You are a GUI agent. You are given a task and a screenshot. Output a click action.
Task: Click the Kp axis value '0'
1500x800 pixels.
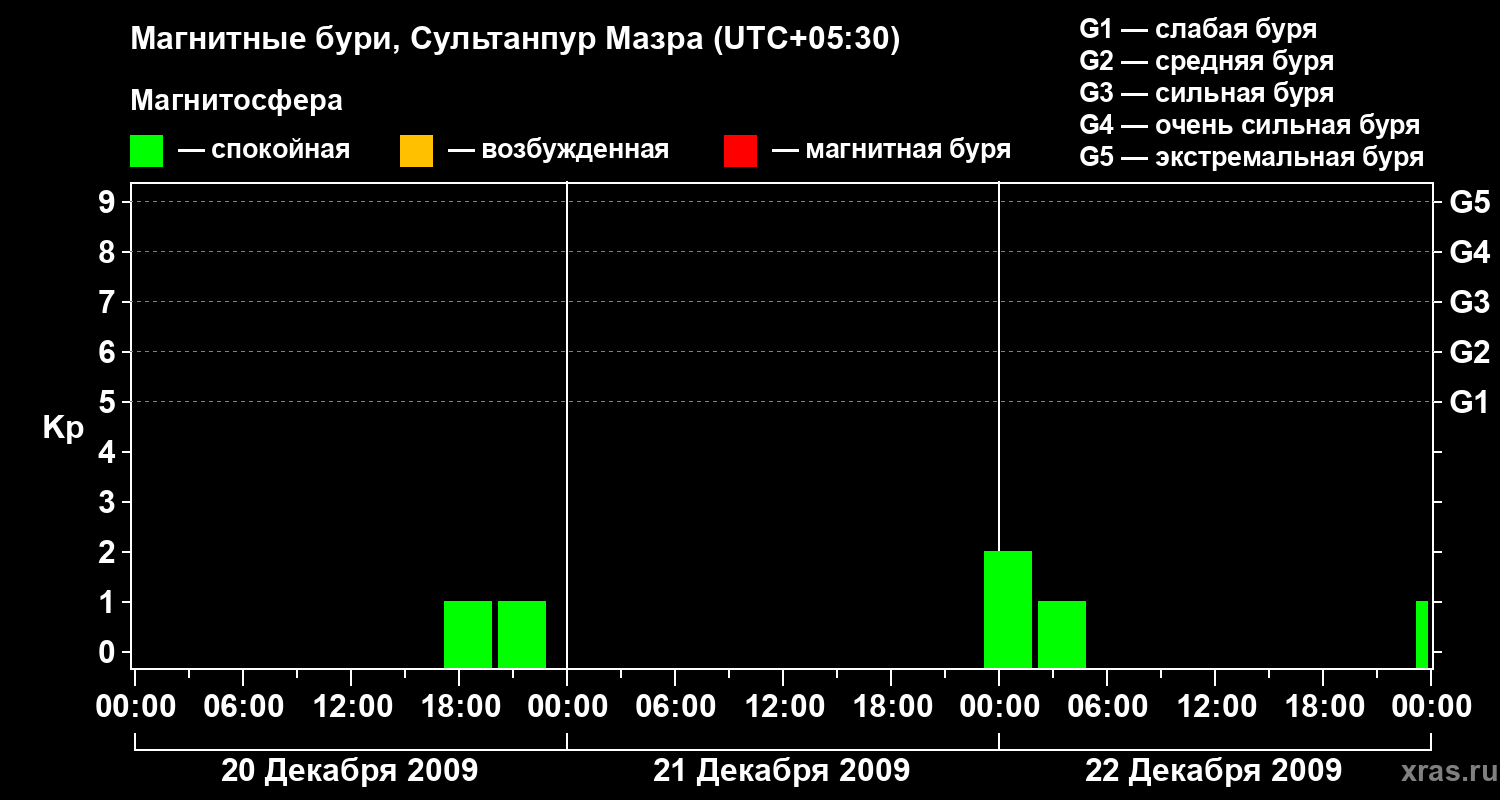pos(109,652)
